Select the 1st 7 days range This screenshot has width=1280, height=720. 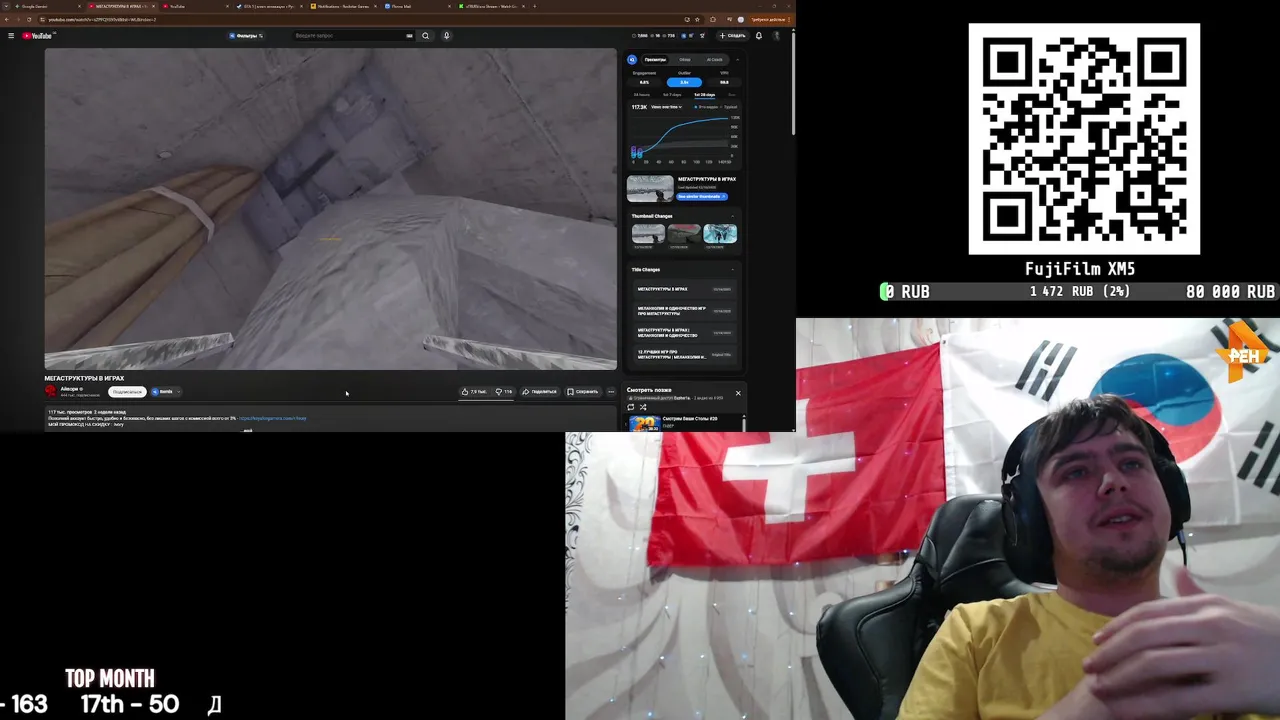click(x=672, y=95)
